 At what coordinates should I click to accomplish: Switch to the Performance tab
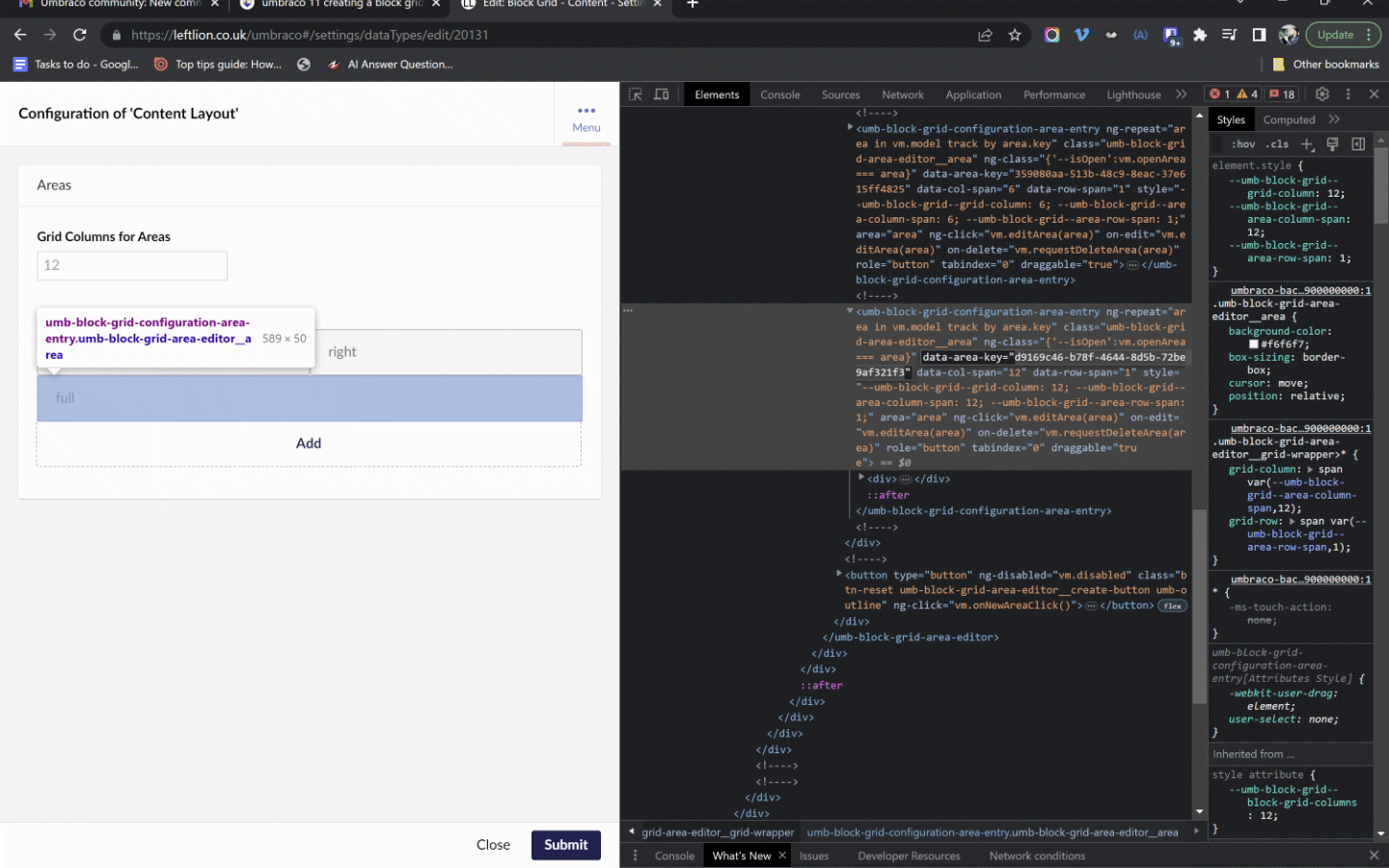(x=1053, y=95)
